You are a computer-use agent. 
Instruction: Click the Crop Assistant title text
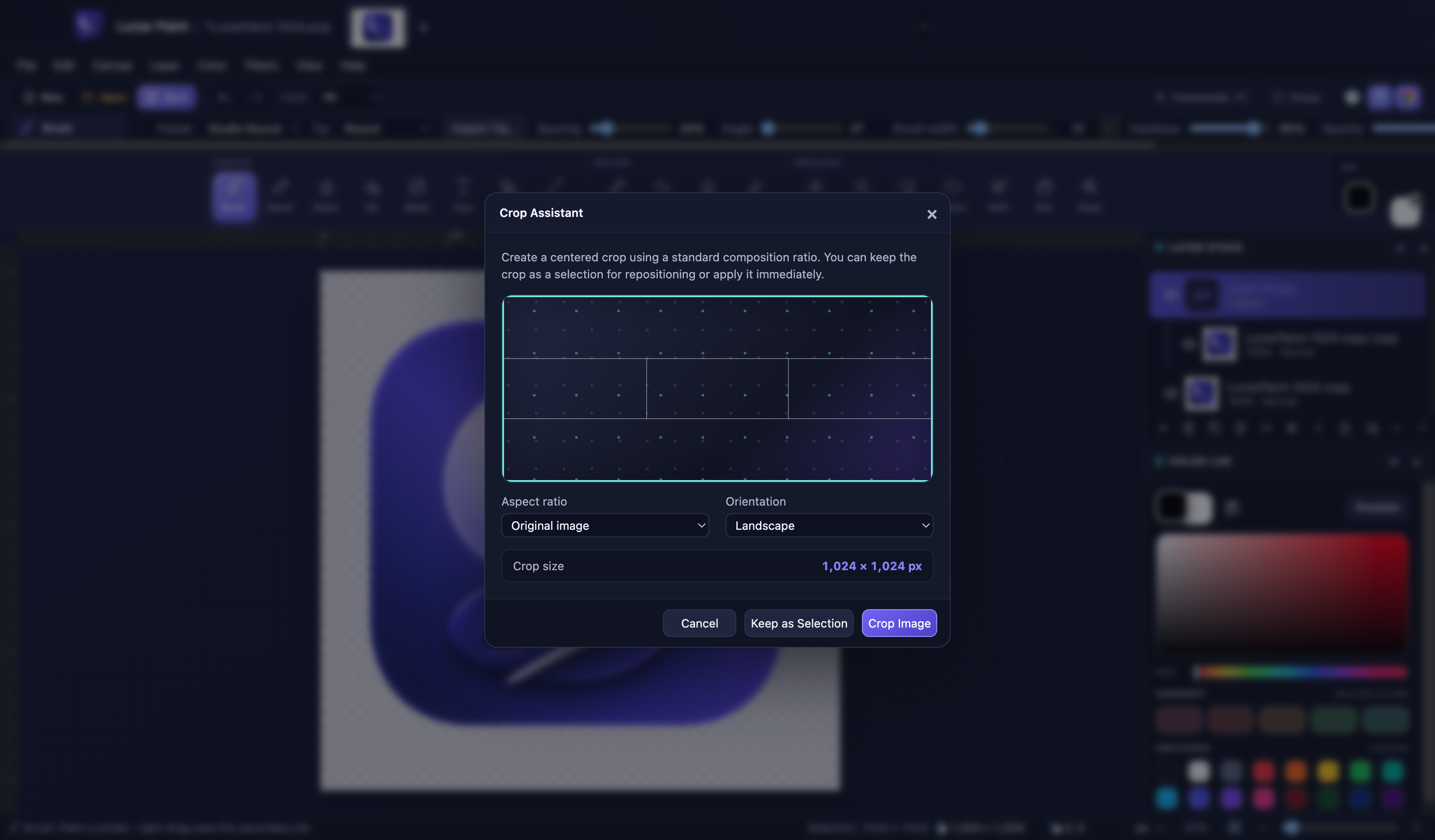coord(541,213)
